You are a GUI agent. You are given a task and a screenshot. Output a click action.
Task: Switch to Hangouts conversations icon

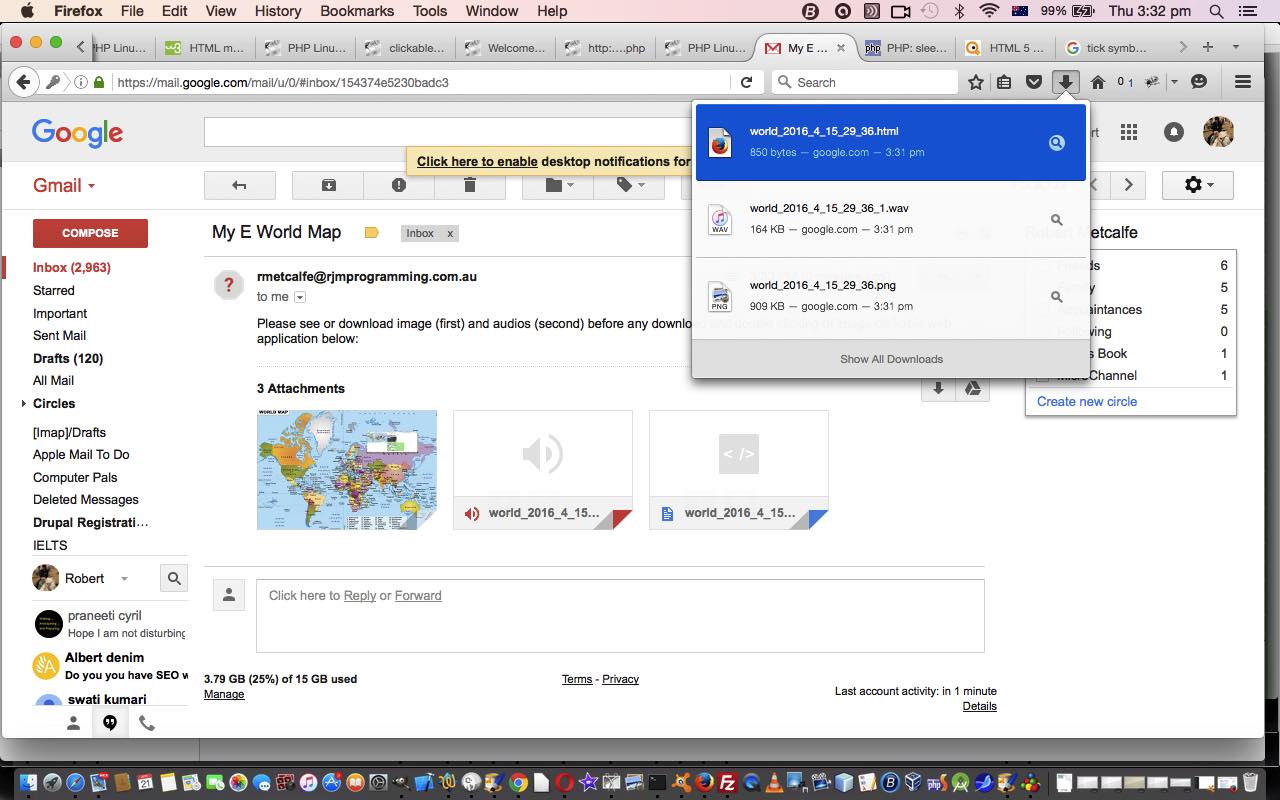(x=110, y=723)
